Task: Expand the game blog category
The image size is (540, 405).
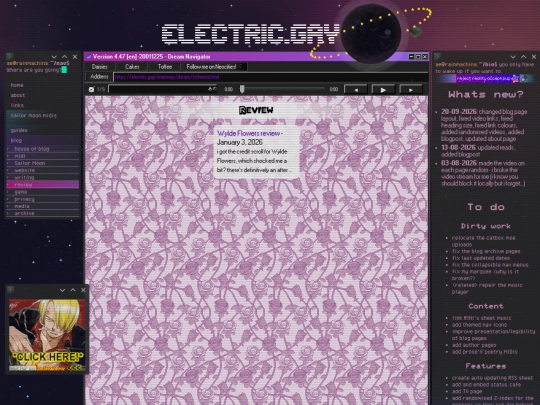Action: 43,192
